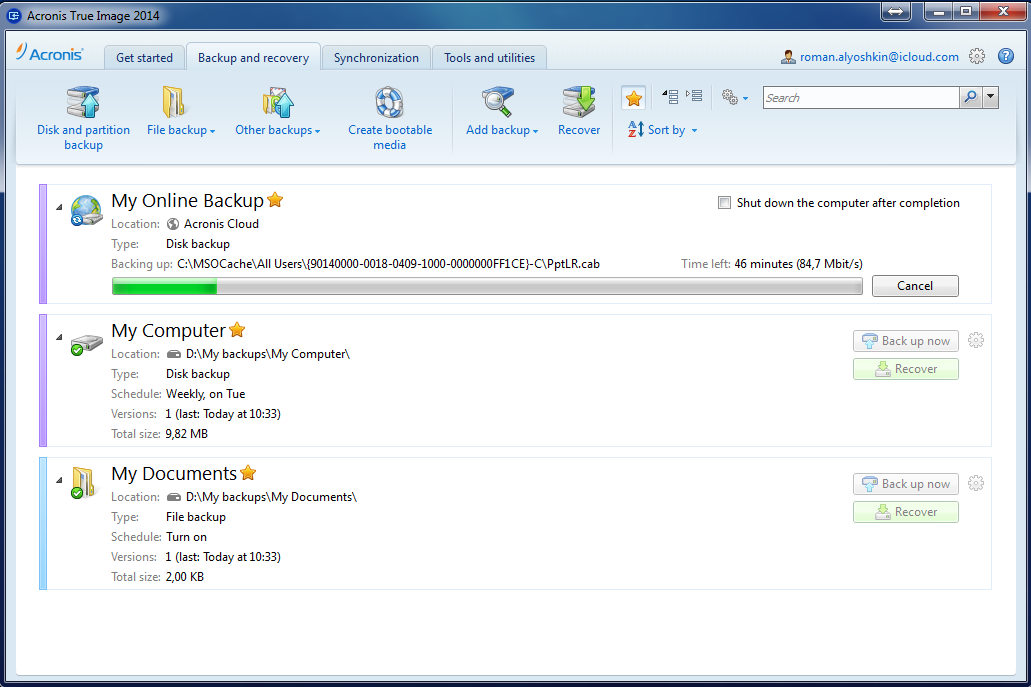Expand all backup boxes icon
This screenshot has width=1031, height=687.
[694, 96]
